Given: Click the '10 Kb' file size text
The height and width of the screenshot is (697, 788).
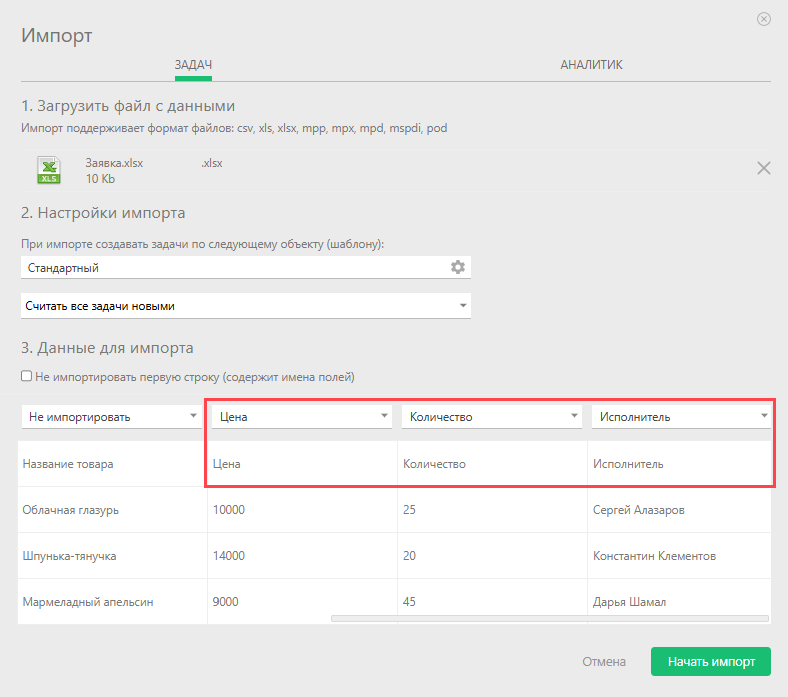Looking at the screenshot, I should tap(100, 179).
